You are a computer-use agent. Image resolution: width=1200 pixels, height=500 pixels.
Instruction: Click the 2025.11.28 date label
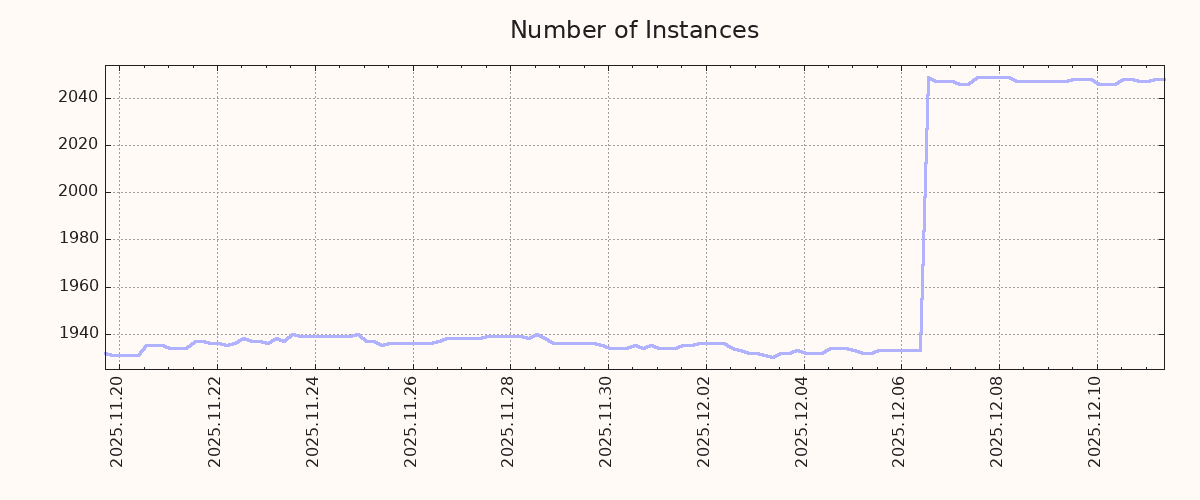point(509,421)
